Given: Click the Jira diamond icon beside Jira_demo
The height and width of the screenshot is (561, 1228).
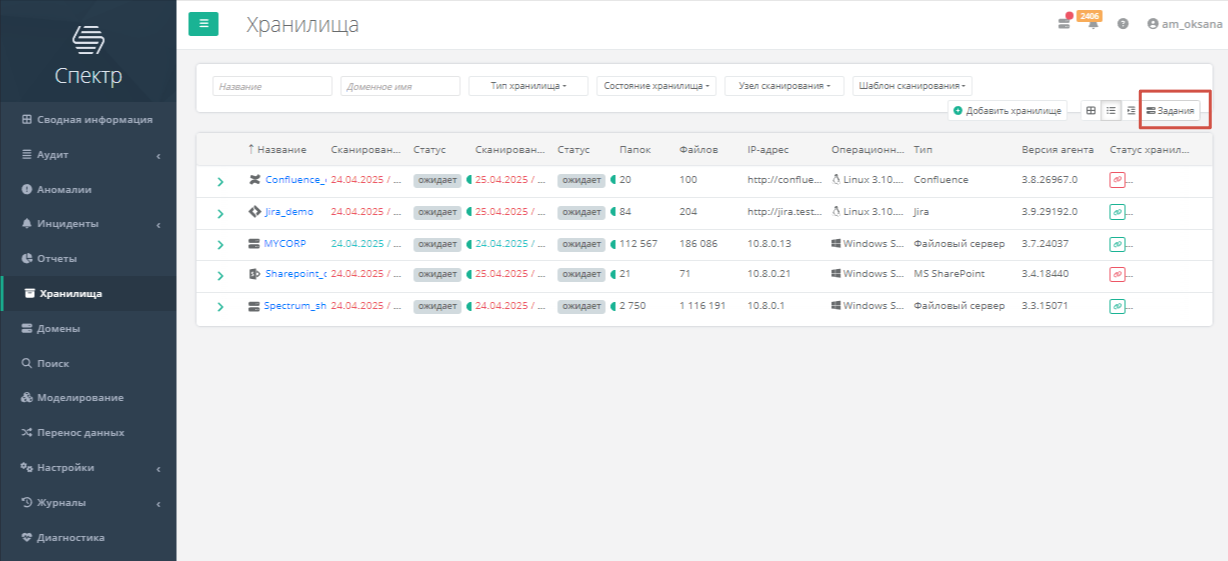Looking at the screenshot, I should tap(254, 212).
